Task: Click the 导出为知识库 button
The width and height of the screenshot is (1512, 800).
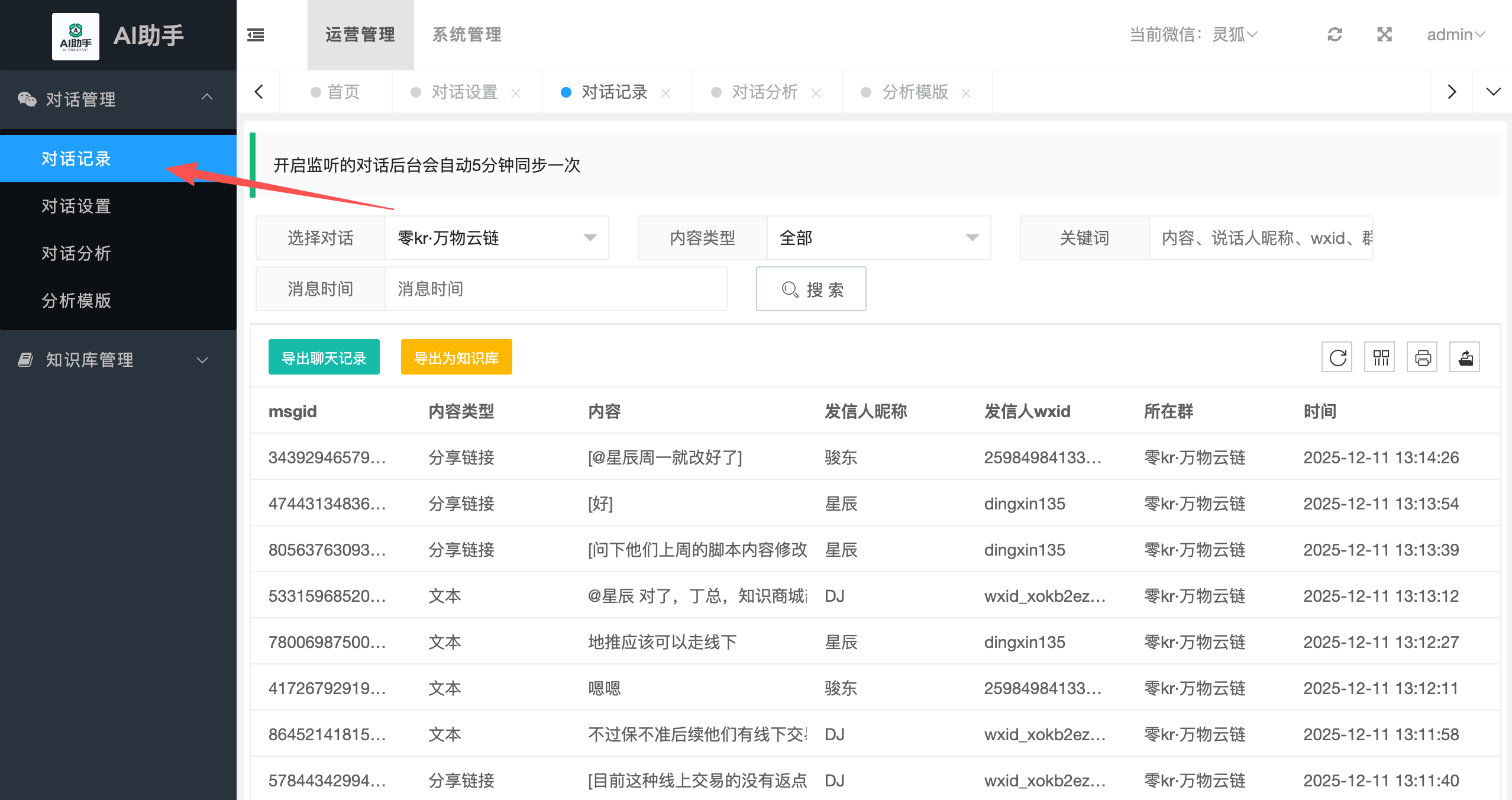Action: click(456, 357)
